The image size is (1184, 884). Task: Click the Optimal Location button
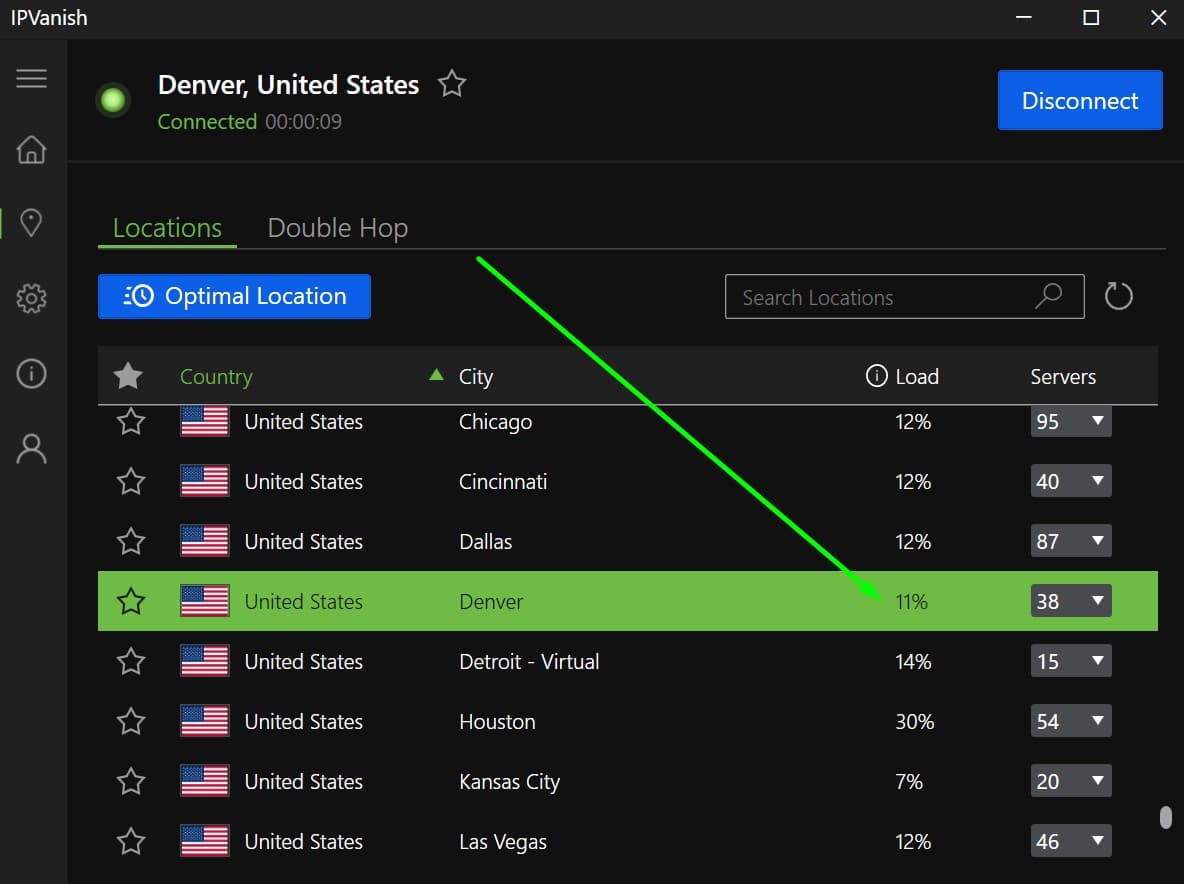234,296
